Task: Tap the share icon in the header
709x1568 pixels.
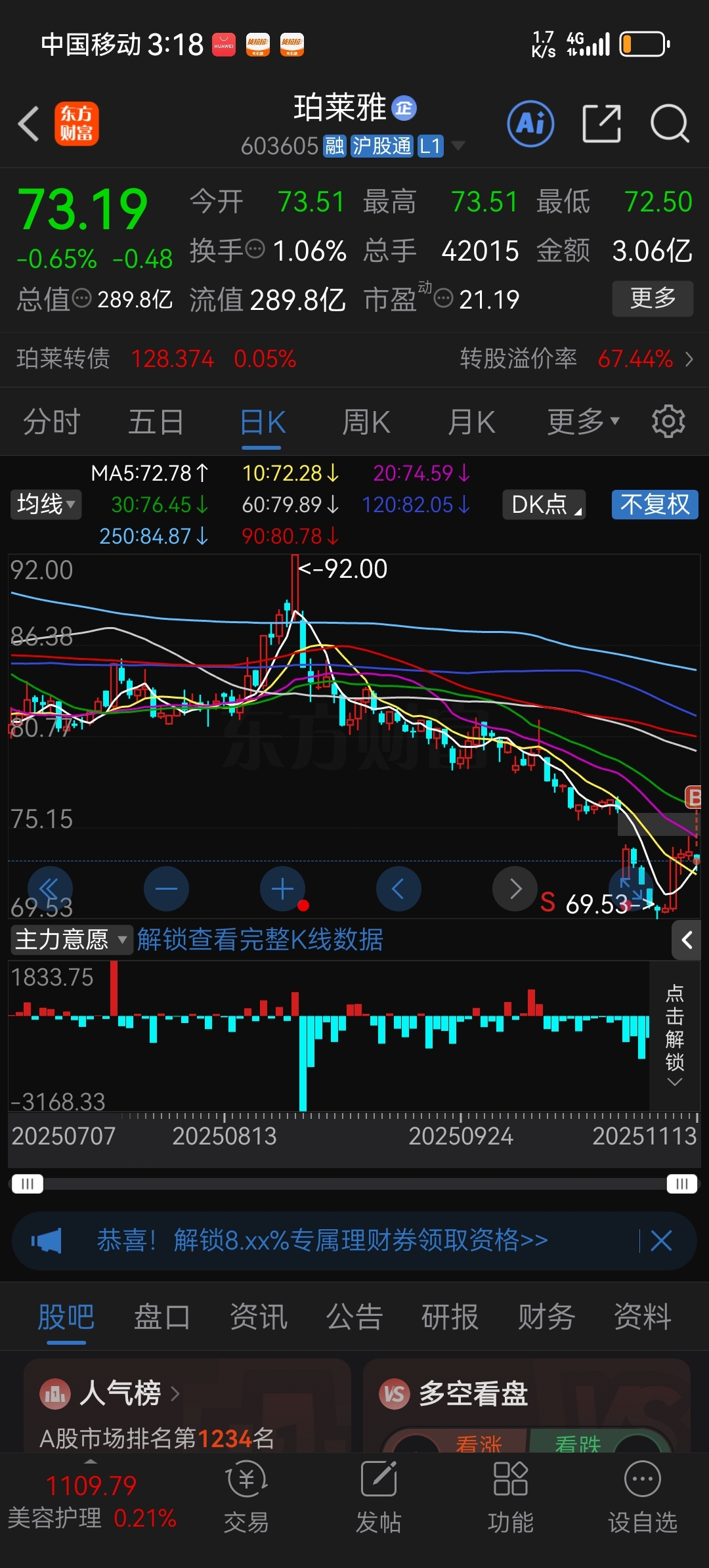Action: pos(601,123)
